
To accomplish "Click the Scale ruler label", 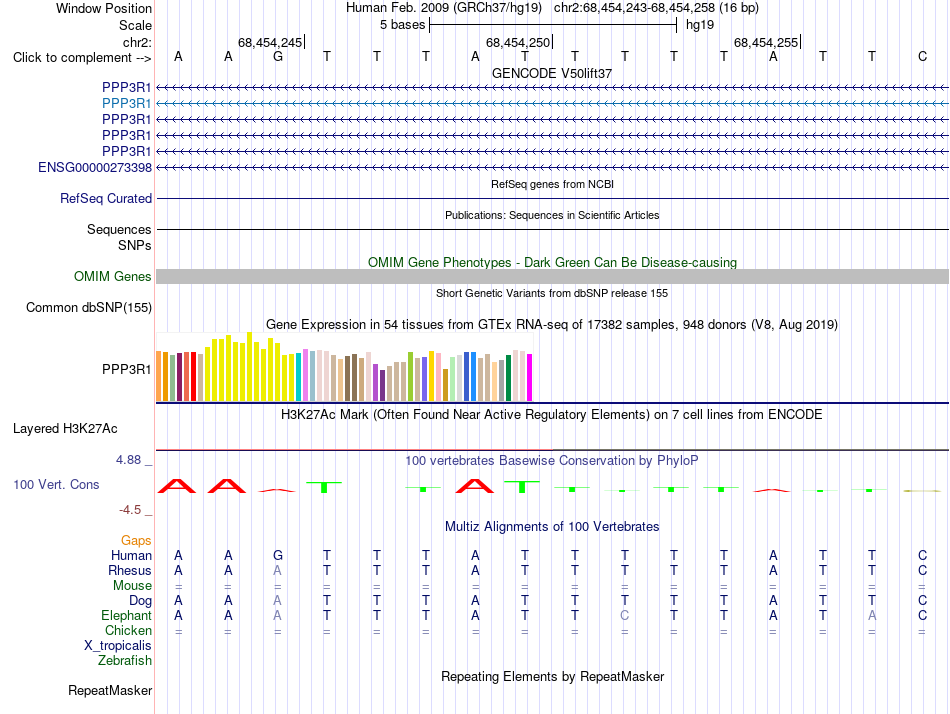I will click(x=136, y=25).
